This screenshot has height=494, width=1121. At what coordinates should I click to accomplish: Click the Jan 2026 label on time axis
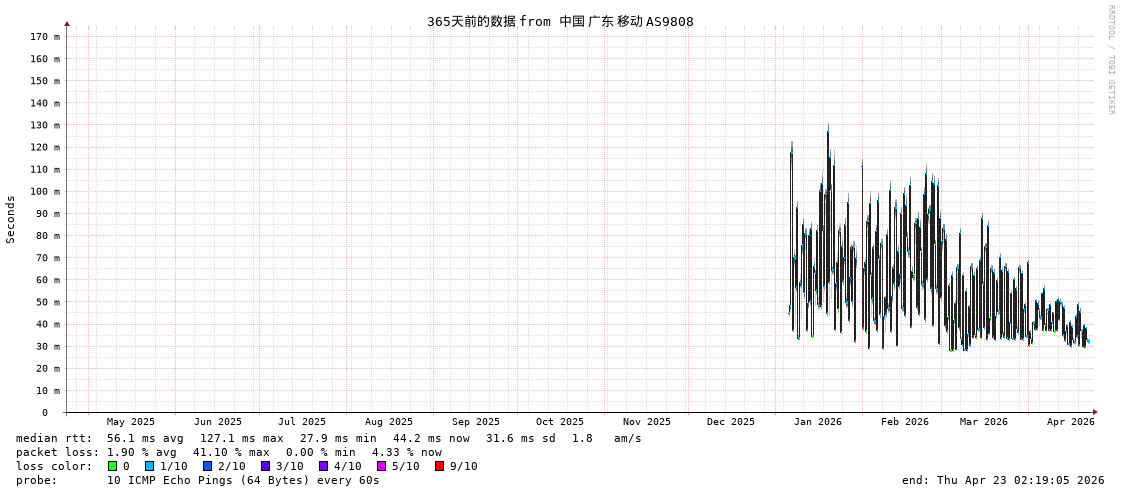[817, 422]
